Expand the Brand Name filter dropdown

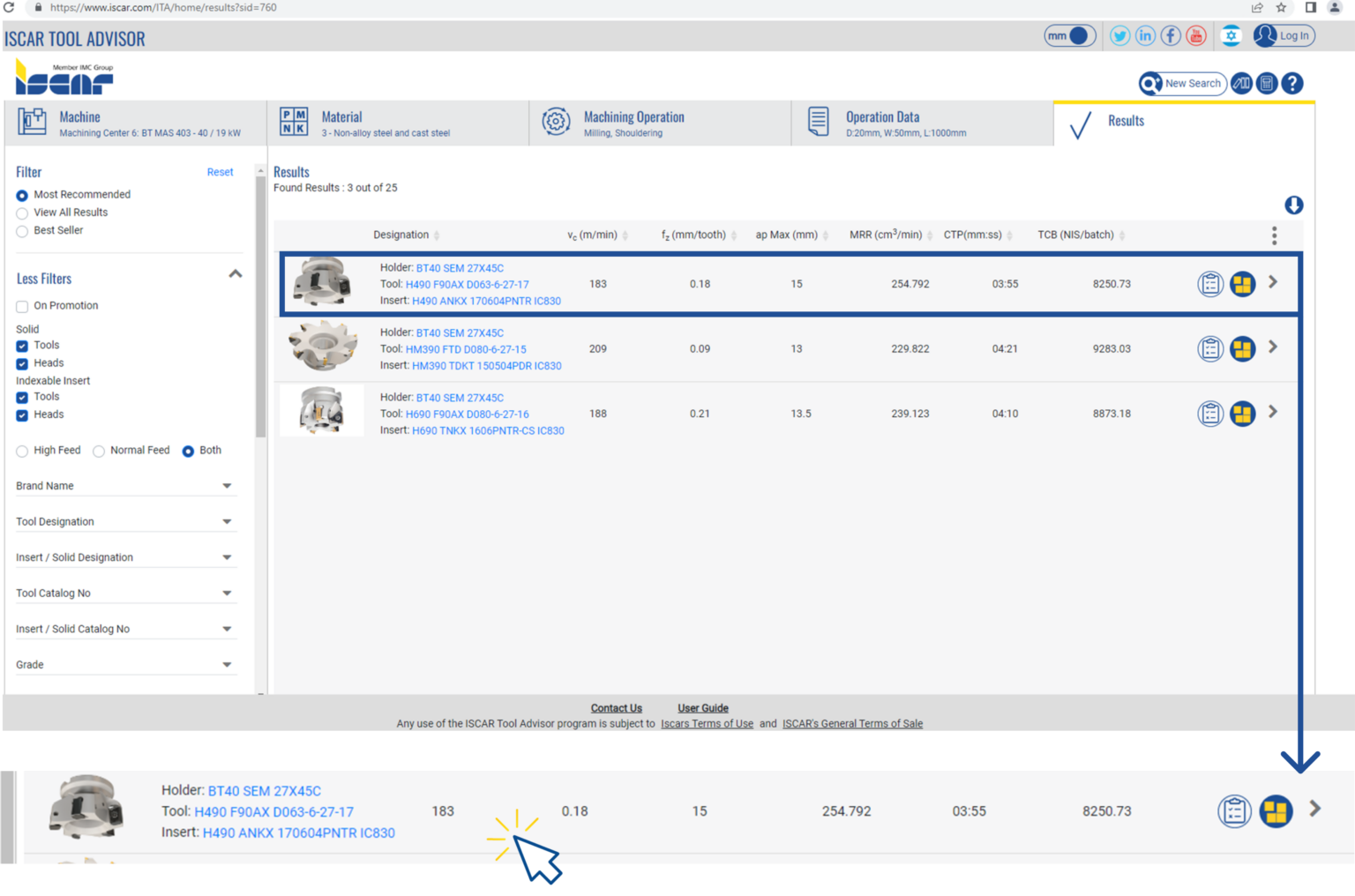pyautogui.click(x=227, y=485)
